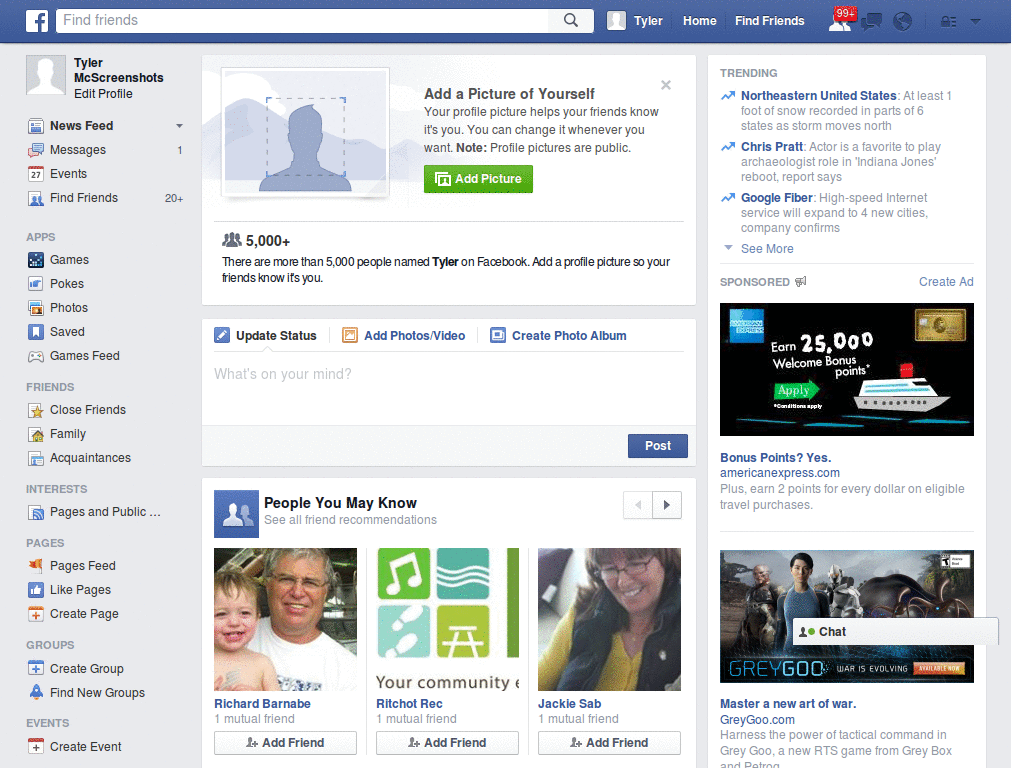Open the Google Fiber trending topic
This screenshot has width=1024, height=768.
pyautogui.click(x=776, y=198)
